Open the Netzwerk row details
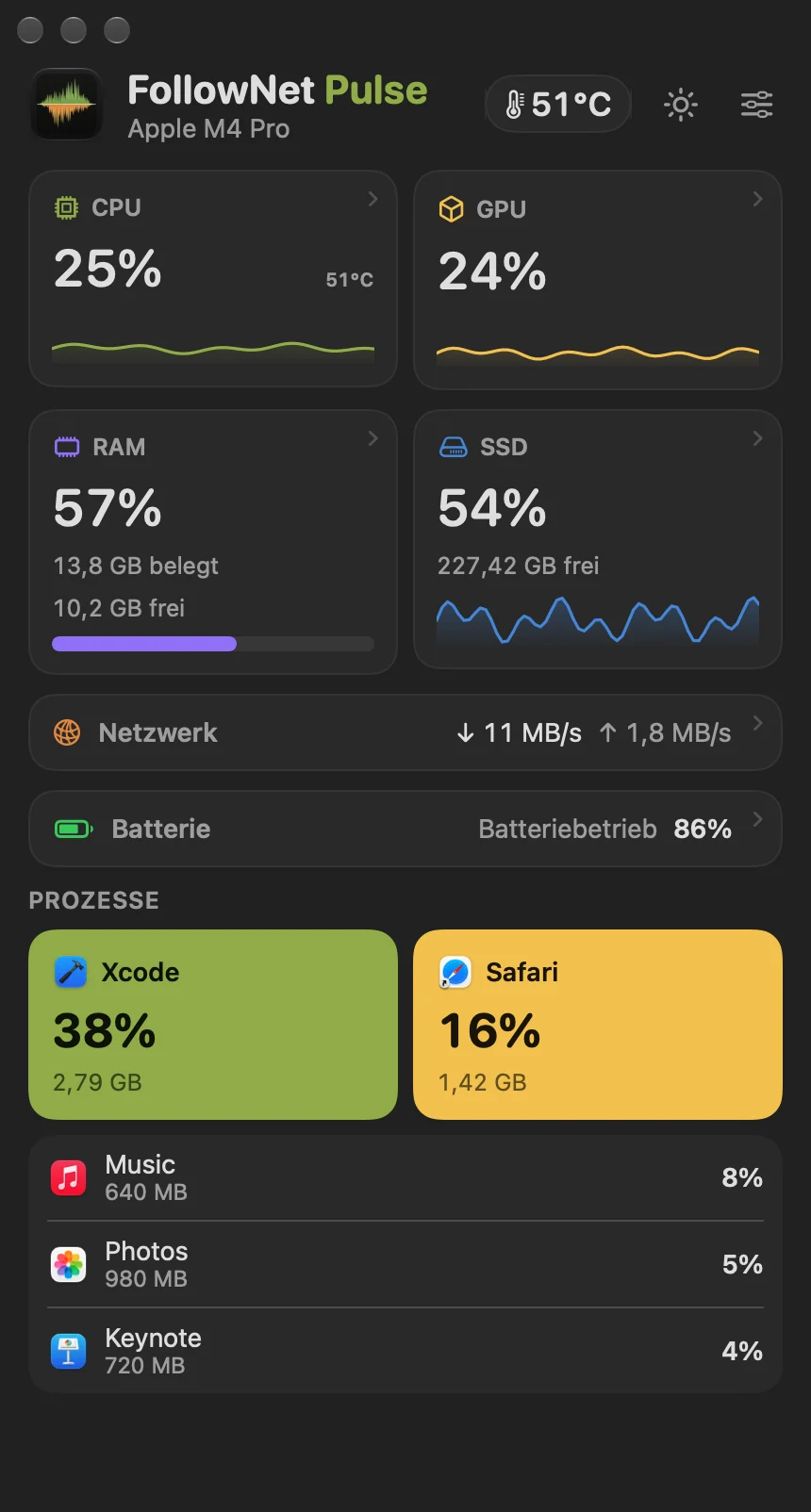The width and height of the screenshot is (811, 1512). click(405, 732)
